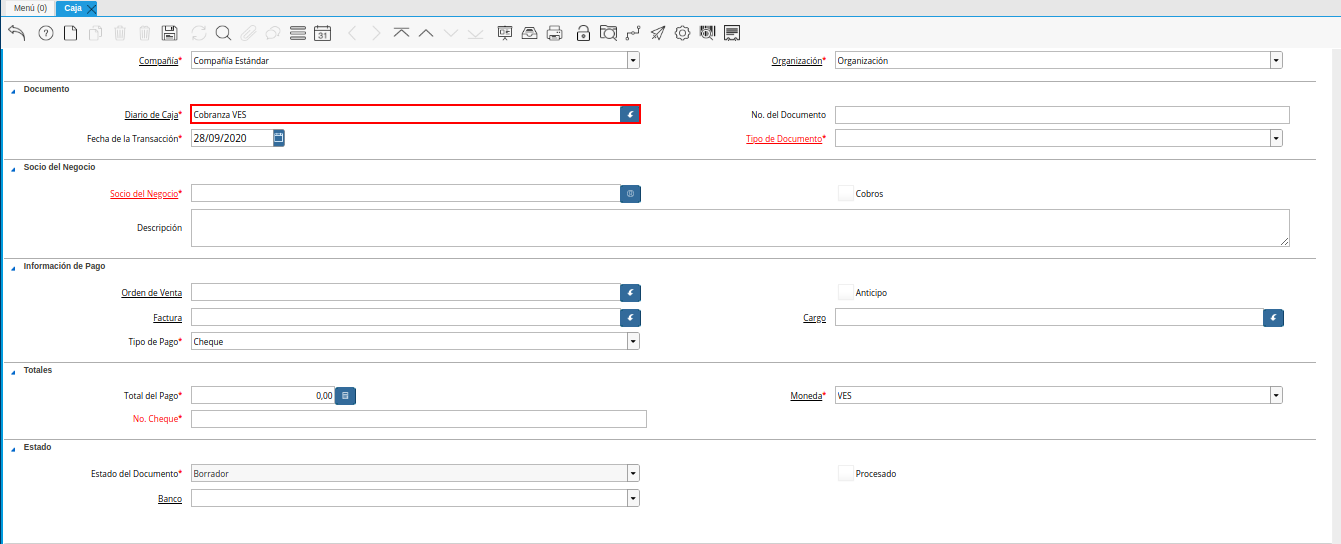
Task: Open process settings via the gear icon
Action: [x=683, y=33]
